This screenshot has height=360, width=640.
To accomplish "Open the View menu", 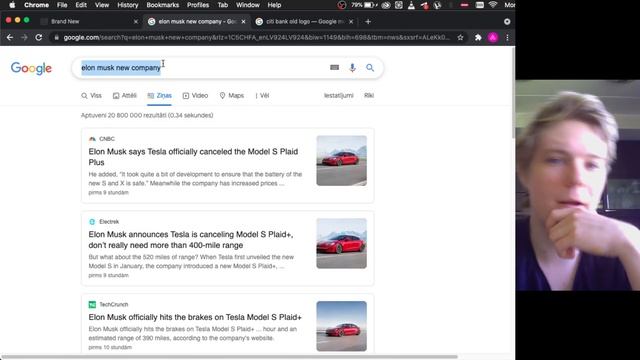I will (102, 5).
